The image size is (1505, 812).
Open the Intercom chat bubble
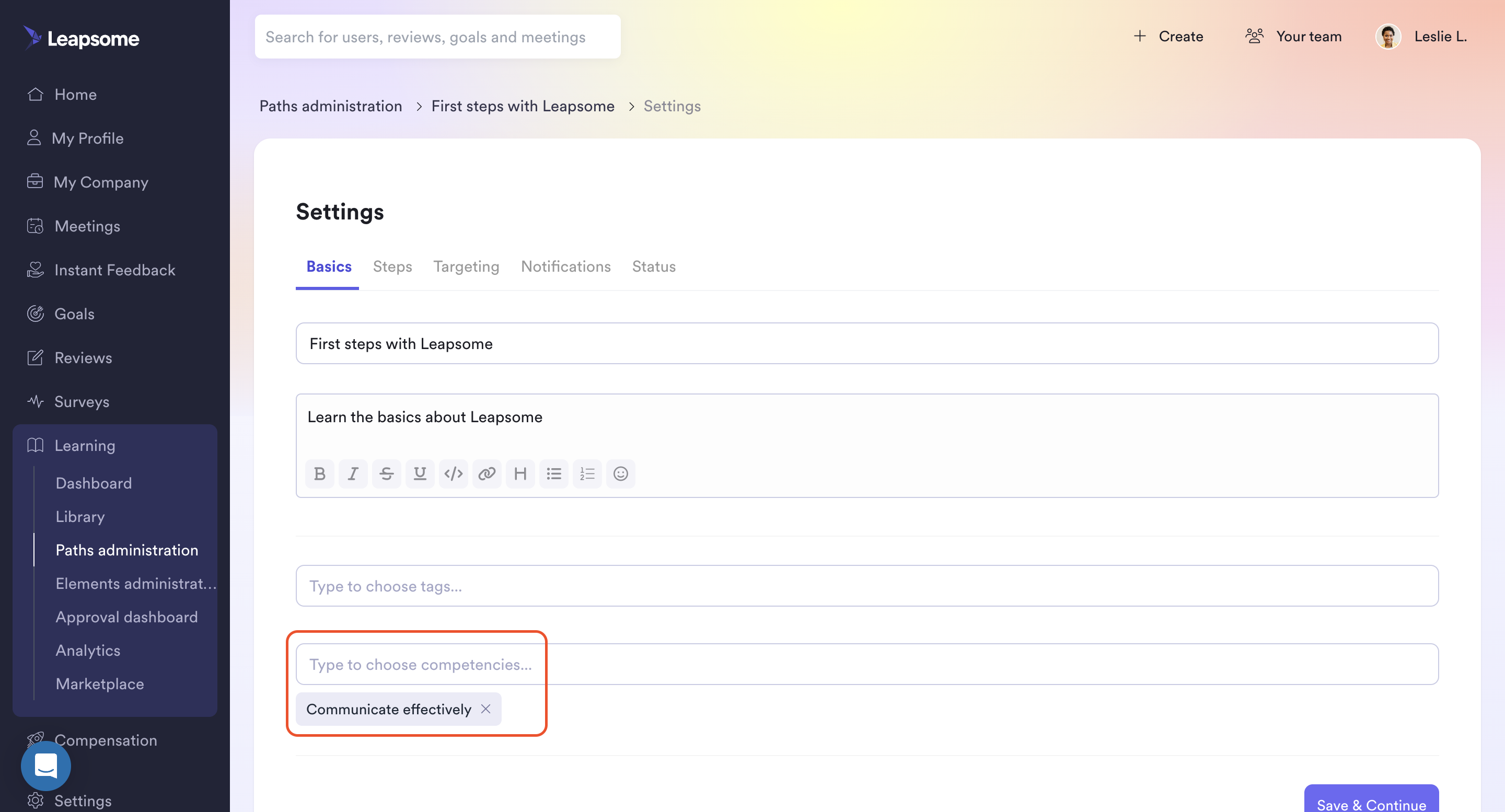(45, 765)
